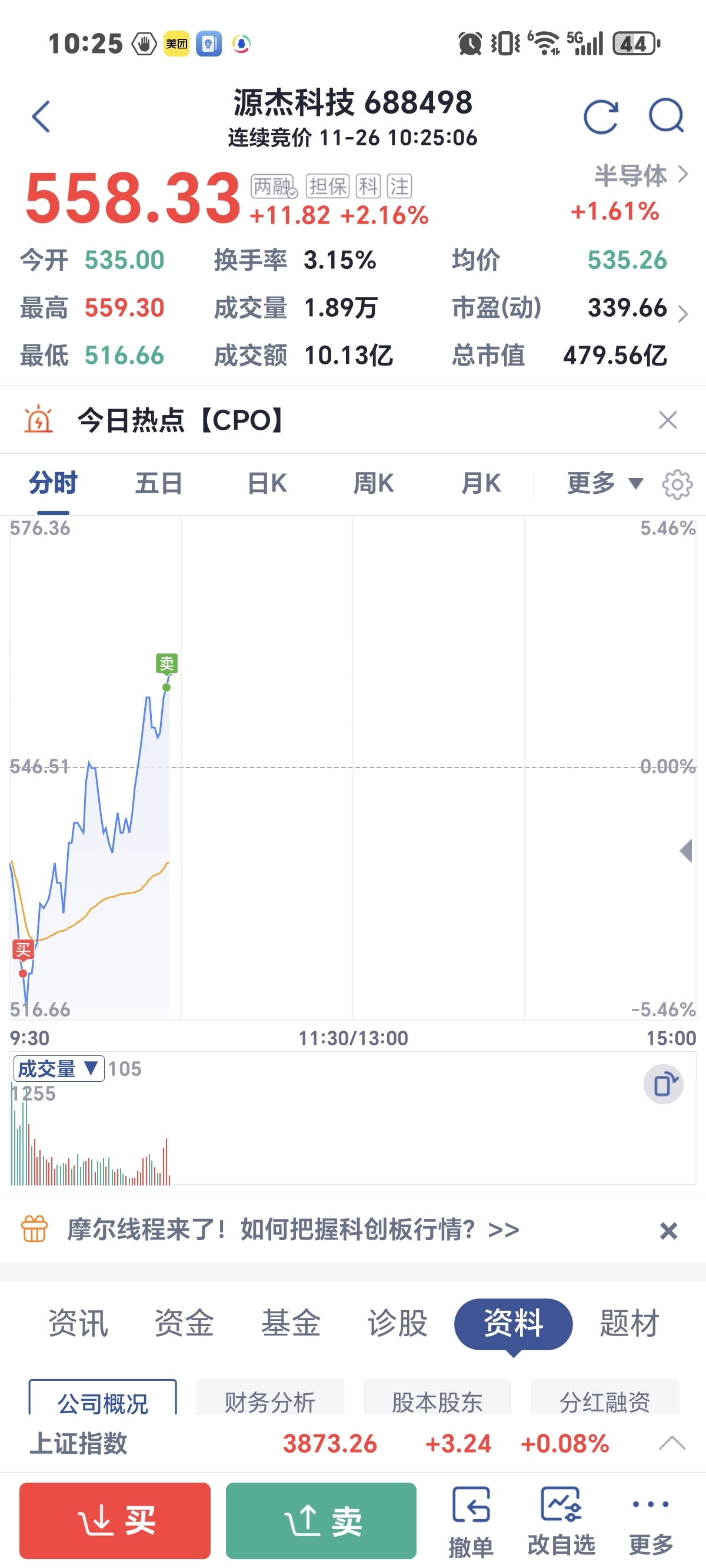The height and width of the screenshot is (1568, 706).
Task: Close the 摩尔线程 promo banner
Action: (668, 1231)
